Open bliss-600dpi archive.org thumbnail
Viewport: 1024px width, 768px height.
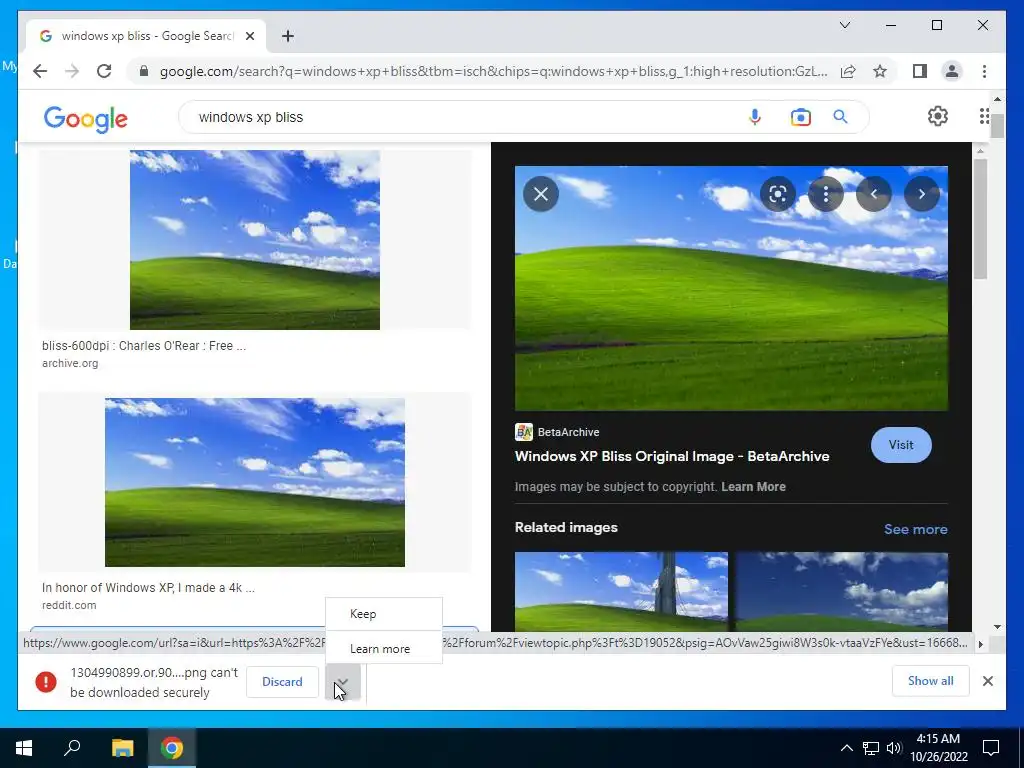pyautogui.click(x=255, y=240)
